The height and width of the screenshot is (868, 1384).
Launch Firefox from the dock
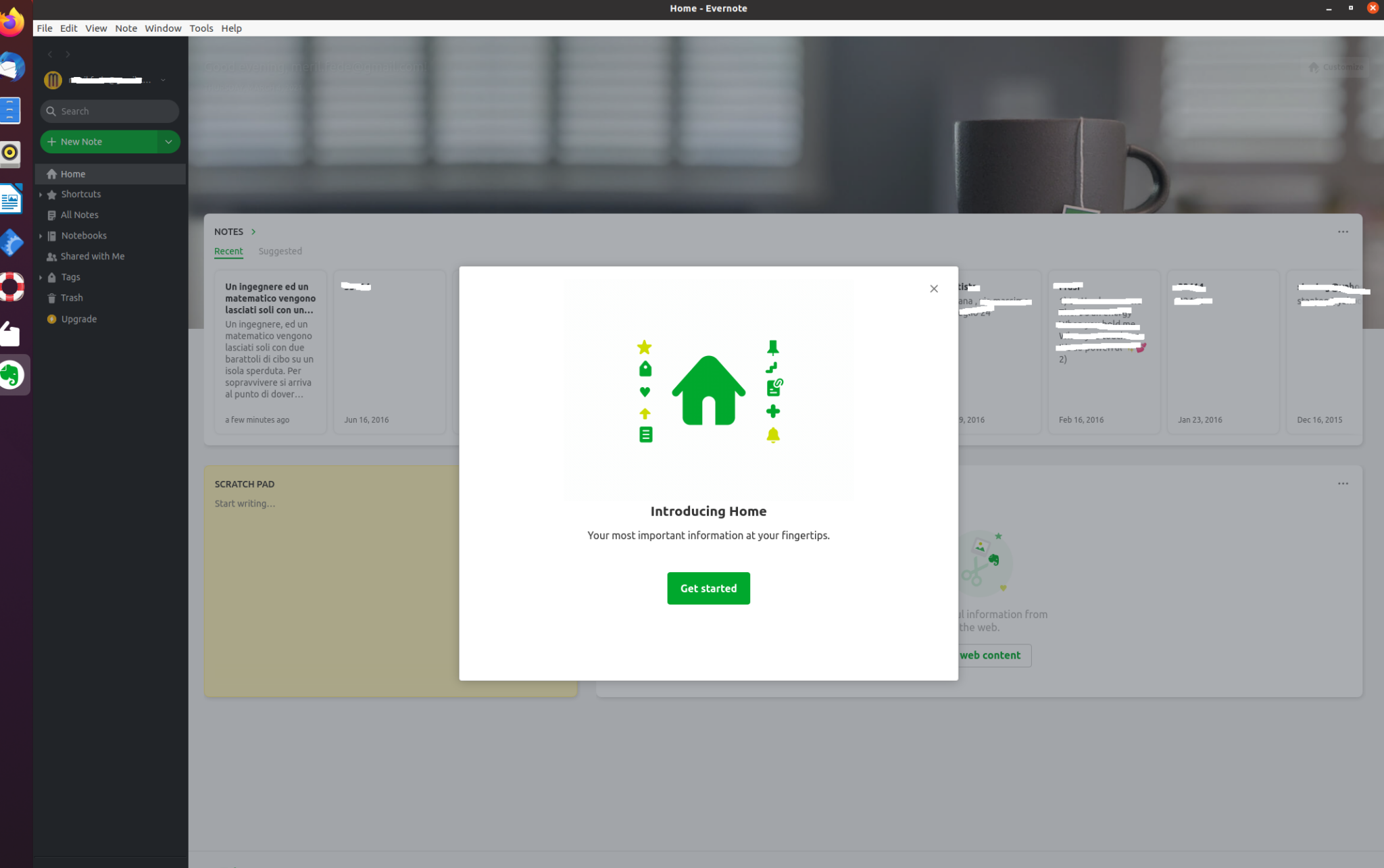point(12,22)
